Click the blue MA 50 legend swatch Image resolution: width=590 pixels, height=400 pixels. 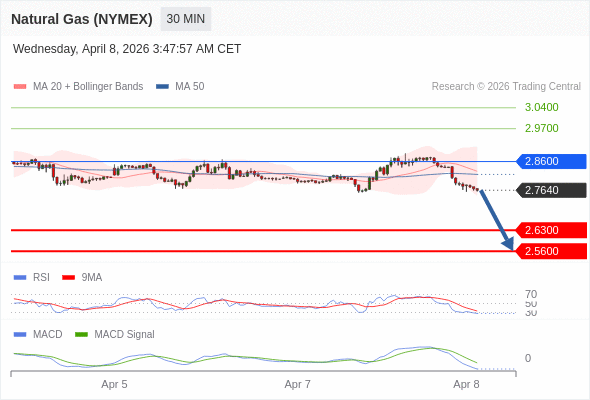point(163,87)
